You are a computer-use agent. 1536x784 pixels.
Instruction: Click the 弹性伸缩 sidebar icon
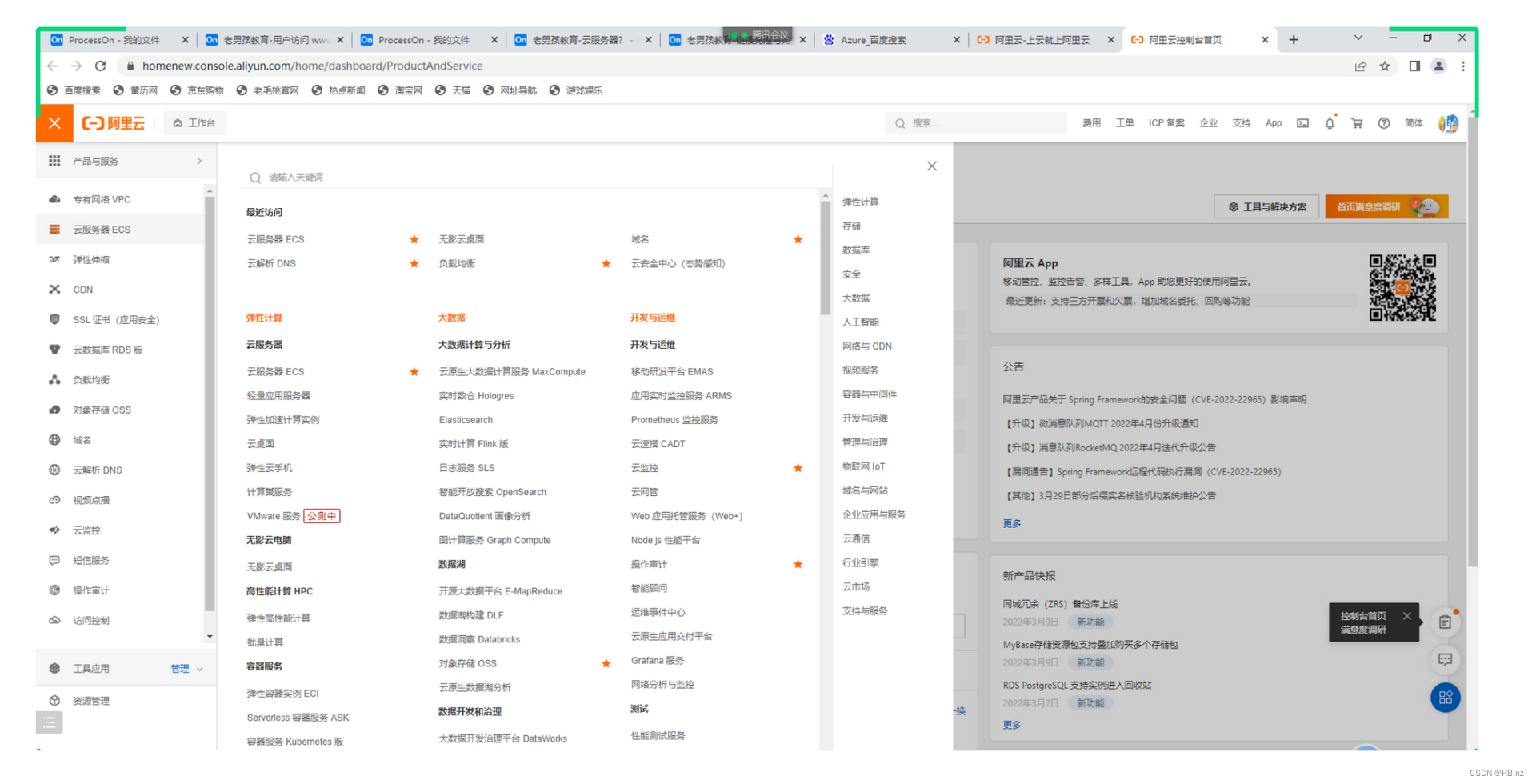54,259
